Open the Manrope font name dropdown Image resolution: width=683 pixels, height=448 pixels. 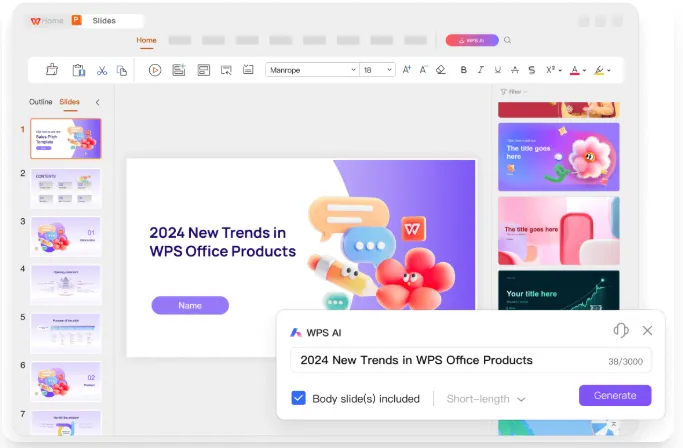click(312, 70)
